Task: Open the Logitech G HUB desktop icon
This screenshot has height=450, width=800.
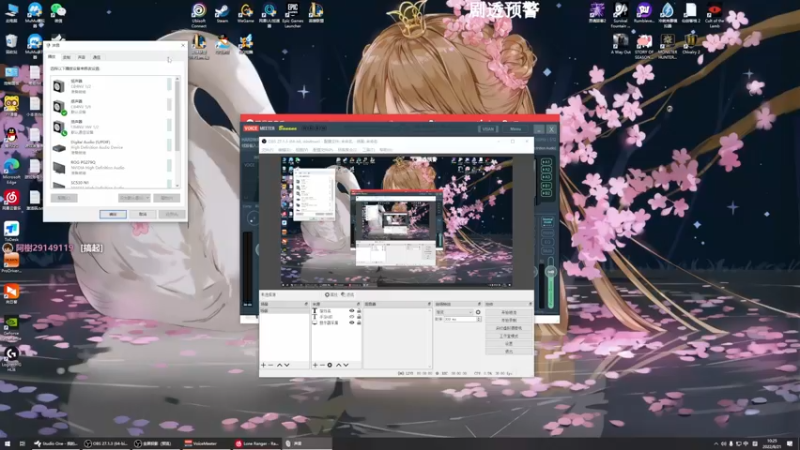Action: tap(11, 358)
